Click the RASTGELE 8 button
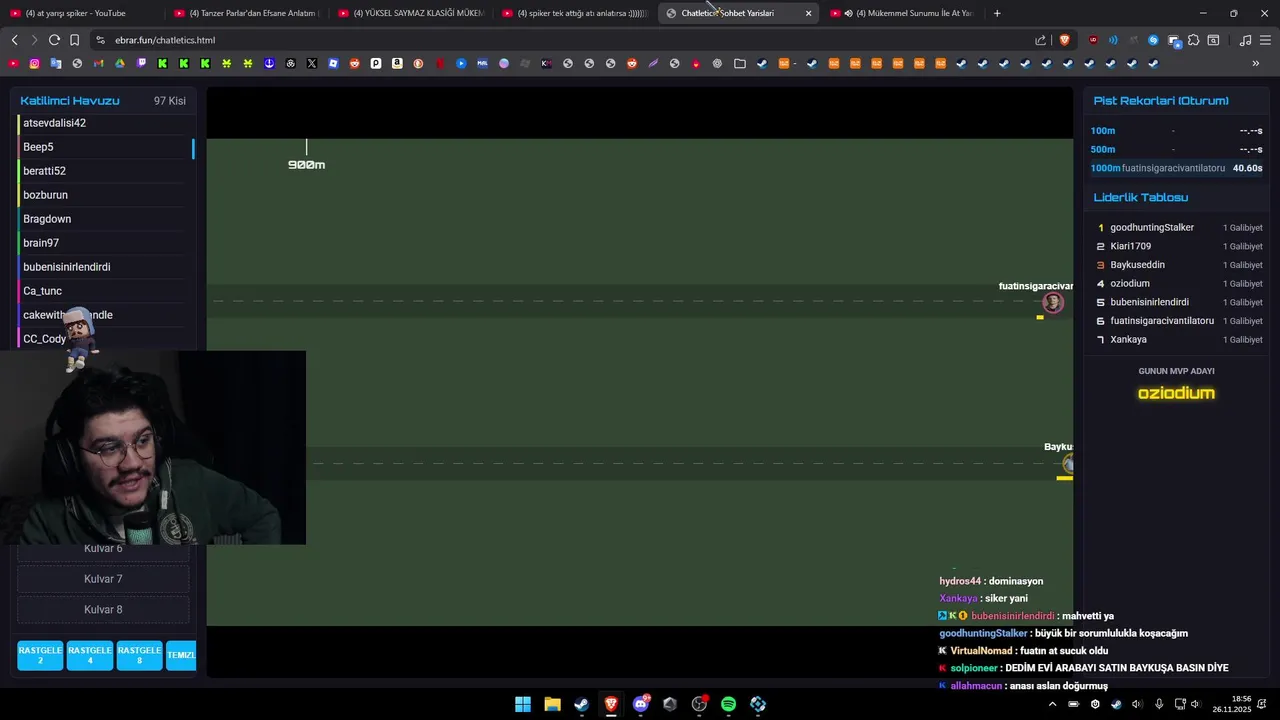1280x720 pixels. coord(139,655)
